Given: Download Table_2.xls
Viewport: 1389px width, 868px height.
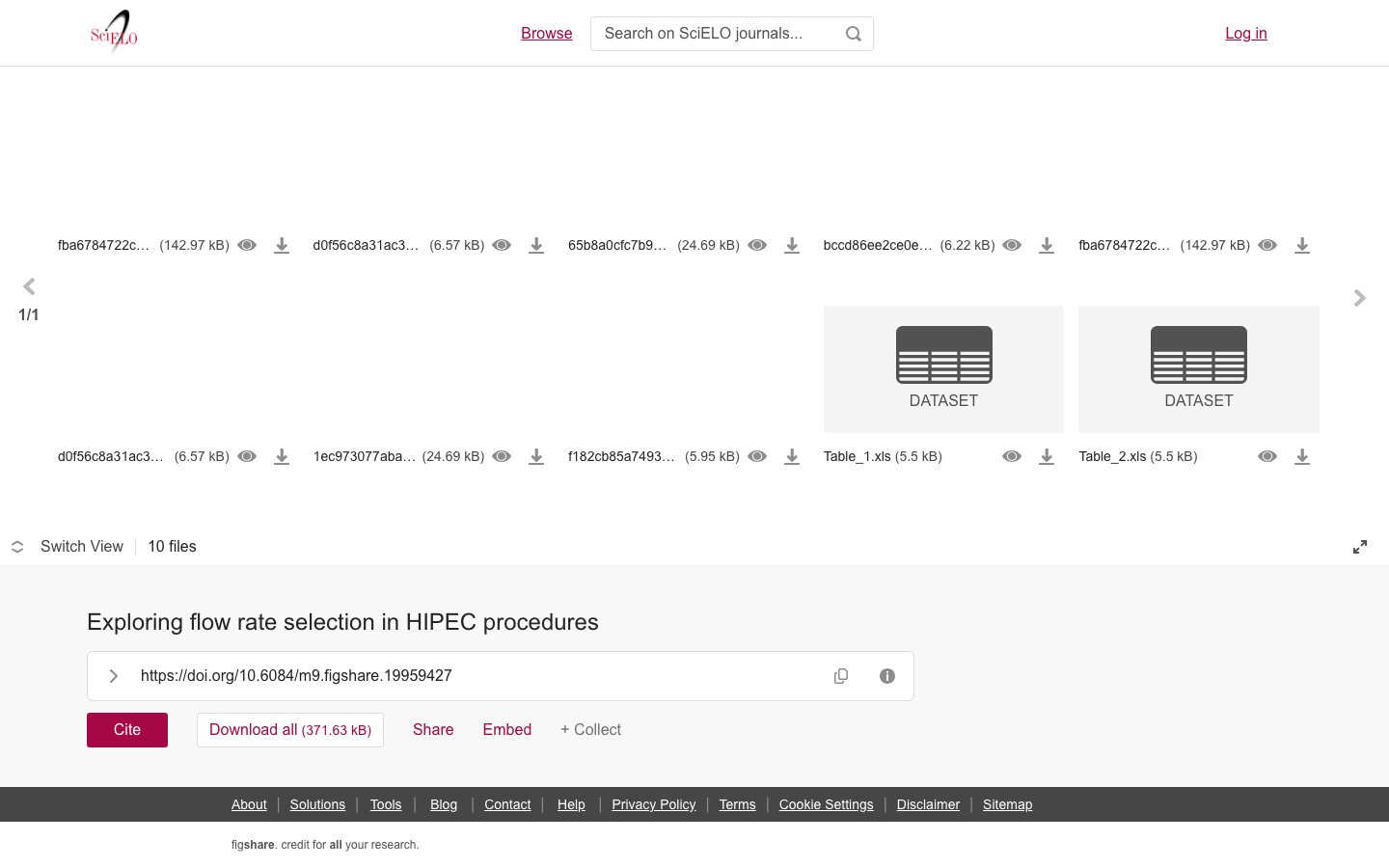Looking at the screenshot, I should click(1302, 456).
